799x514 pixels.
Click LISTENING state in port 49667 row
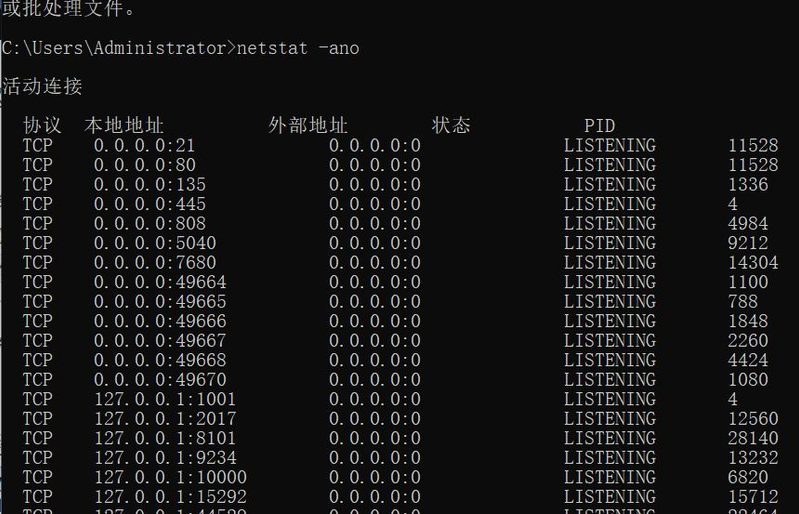609,340
